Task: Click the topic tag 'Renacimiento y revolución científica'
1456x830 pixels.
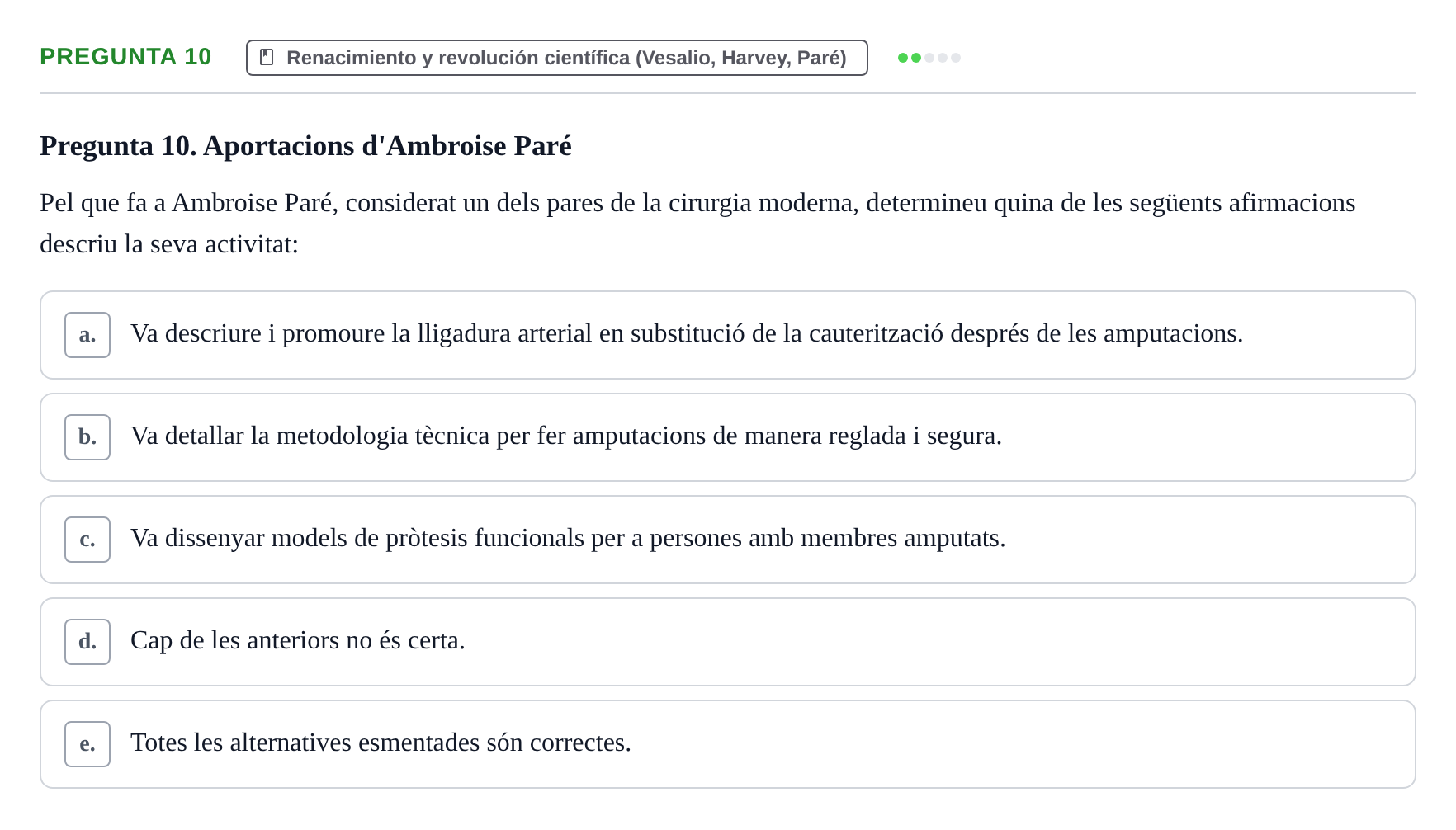Action: click(556, 58)
